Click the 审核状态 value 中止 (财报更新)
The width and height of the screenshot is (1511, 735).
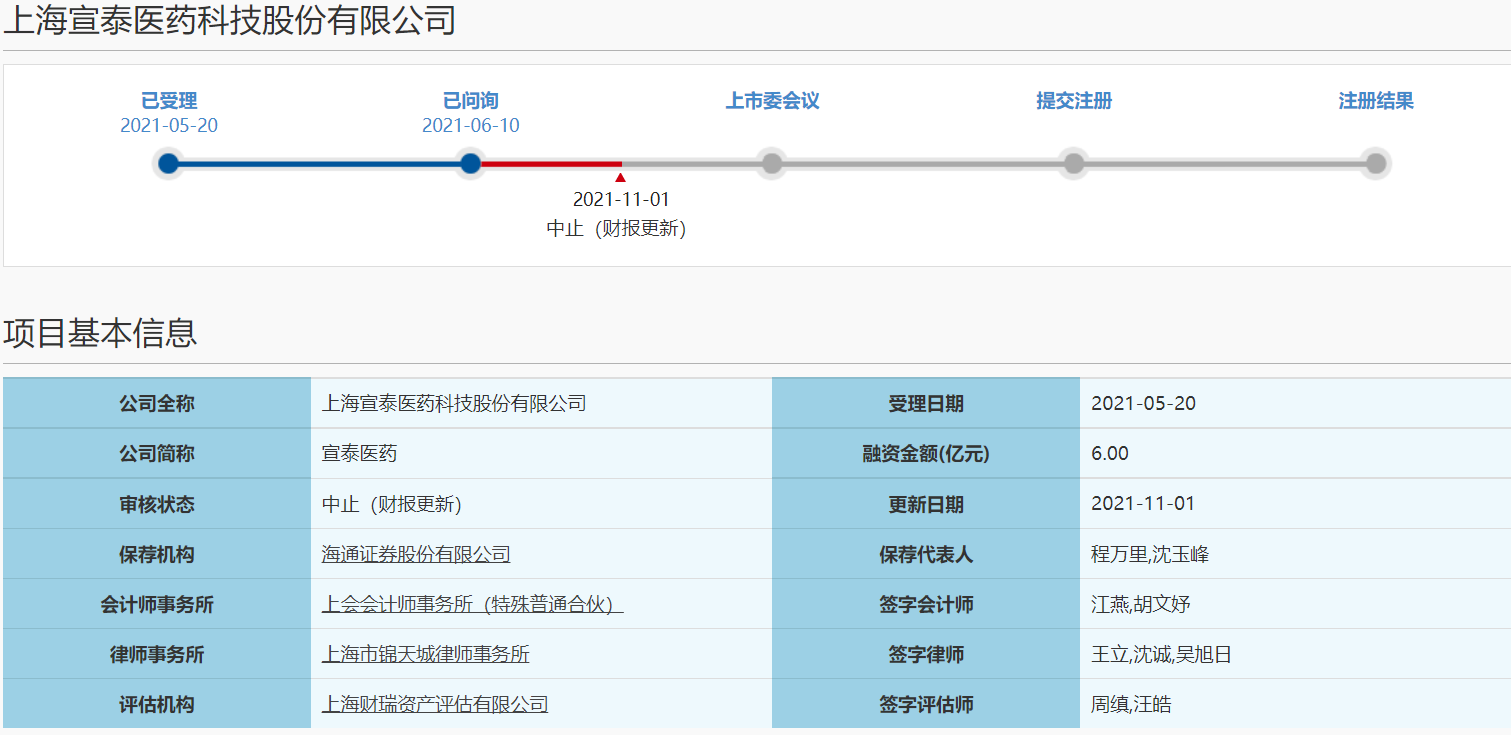click(x=391, y=504)
